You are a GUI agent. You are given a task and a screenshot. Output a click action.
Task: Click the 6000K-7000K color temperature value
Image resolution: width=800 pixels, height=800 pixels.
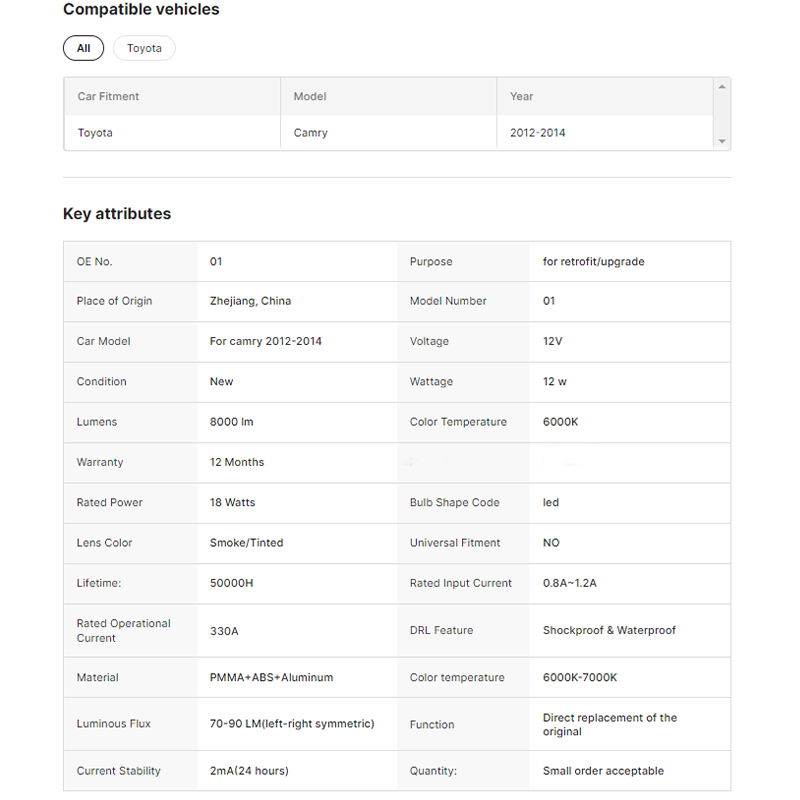coord(580,678)
